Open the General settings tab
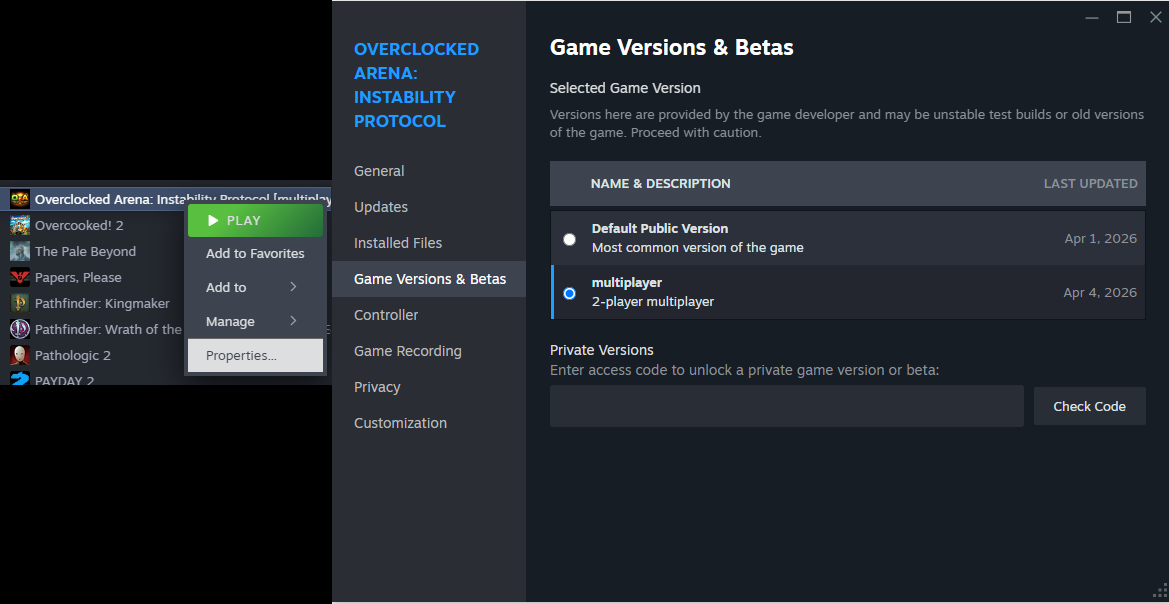 [429, 171]
